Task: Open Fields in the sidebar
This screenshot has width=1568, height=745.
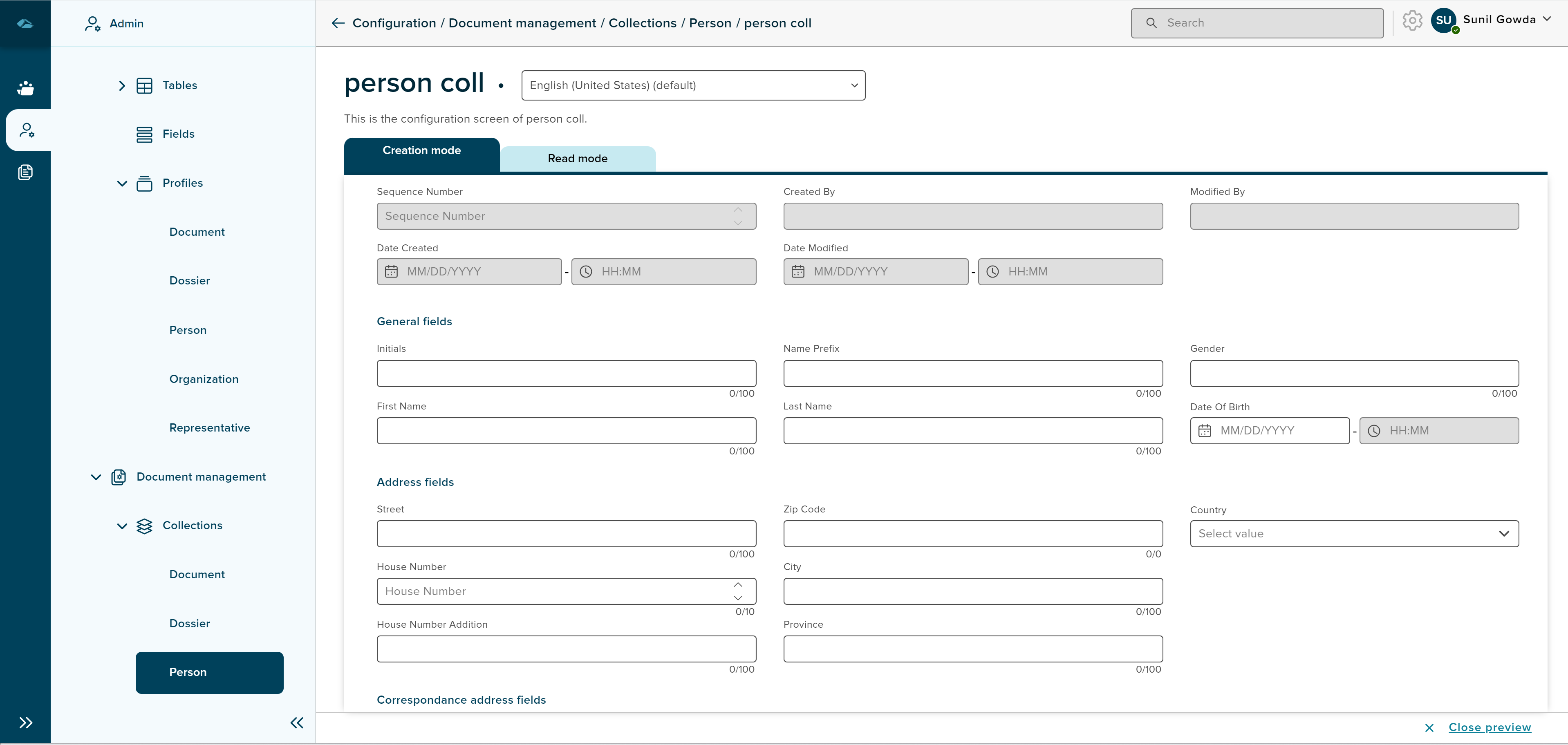Action: (178, 134)
